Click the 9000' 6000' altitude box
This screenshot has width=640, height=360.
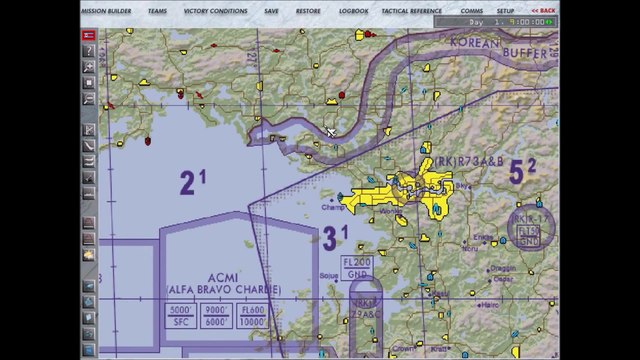tap(216, 316)
